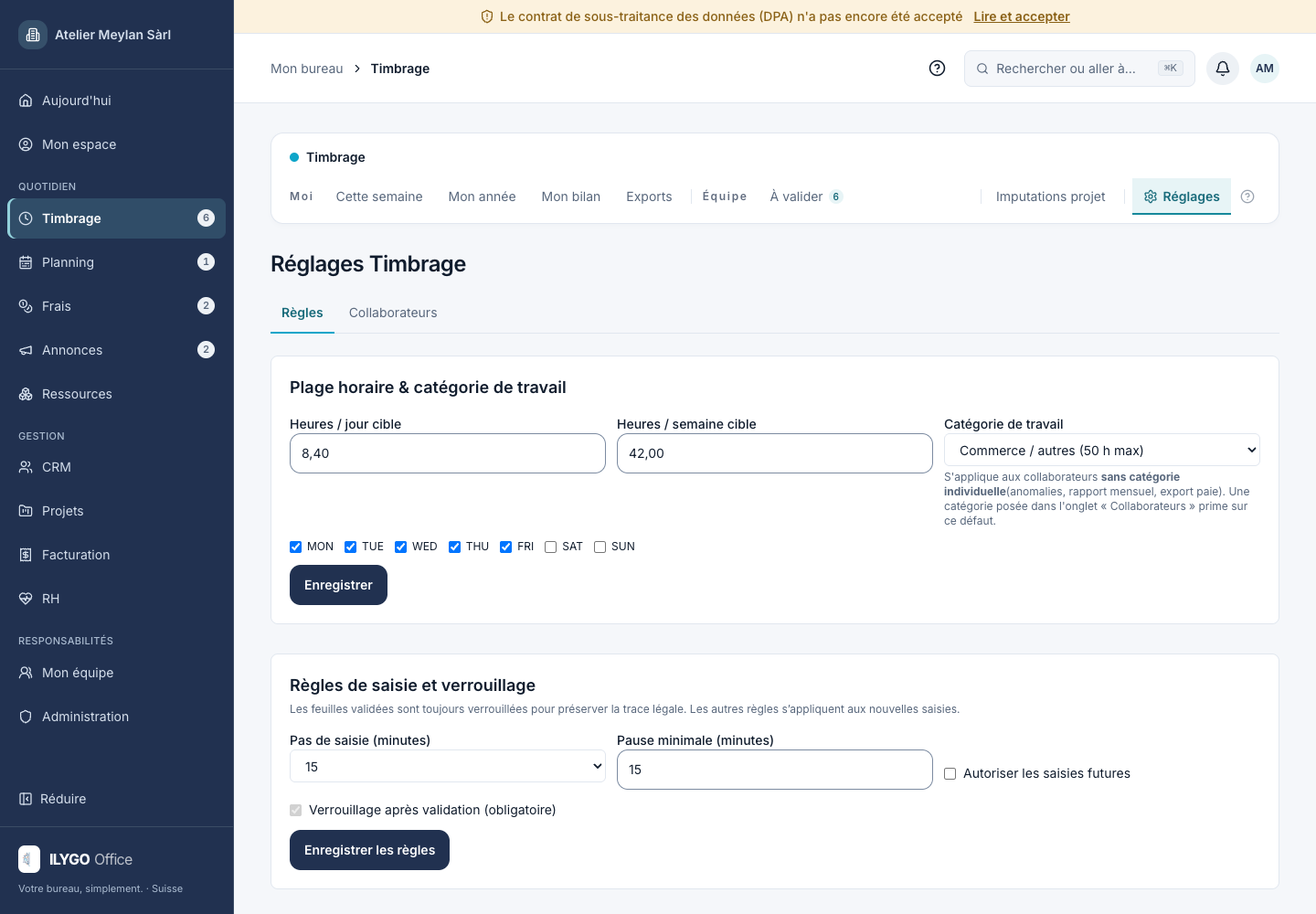This screenshot has width=1316, height=914.
Task: Click the cubes icon beside Ressources
Action: tap(26, 394)
